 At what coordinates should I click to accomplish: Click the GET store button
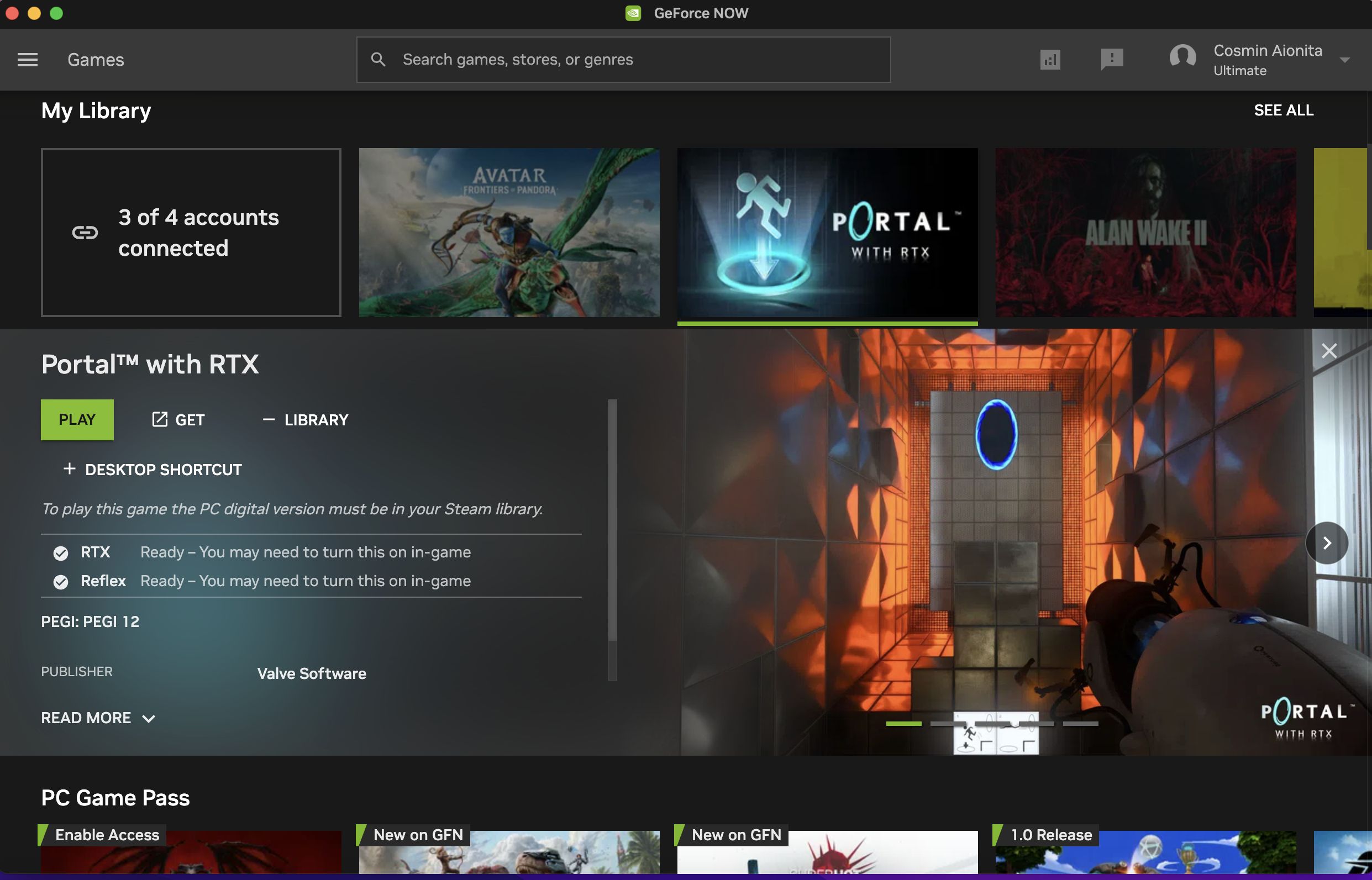click(x=178, y=420)
